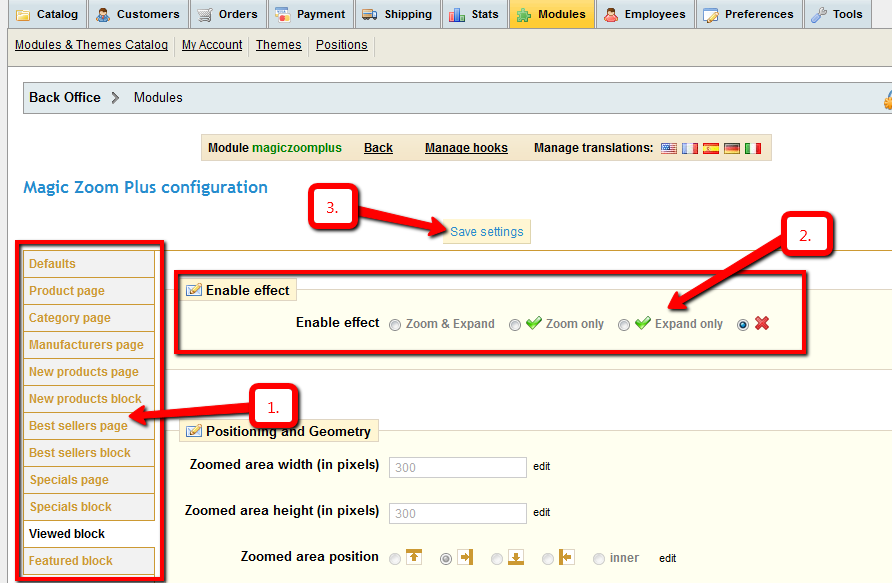The height and width of the screenshot is (583, 892).
Task: Open the Manage hooks link
Action: click(466, 148)
